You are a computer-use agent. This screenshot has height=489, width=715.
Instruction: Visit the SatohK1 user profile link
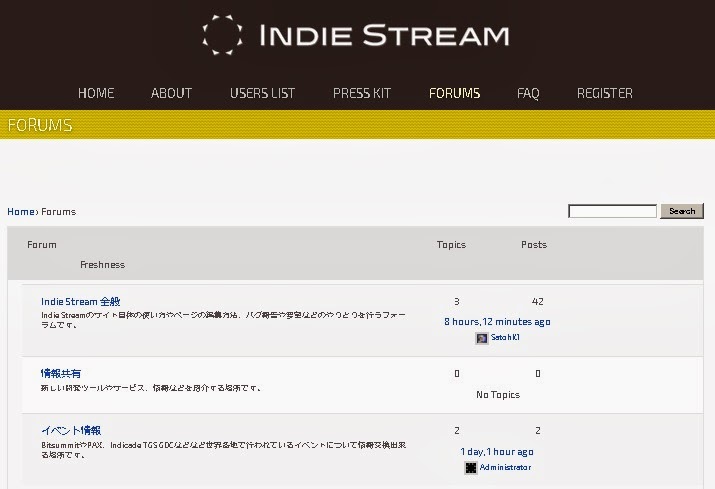tap(505, 338)
